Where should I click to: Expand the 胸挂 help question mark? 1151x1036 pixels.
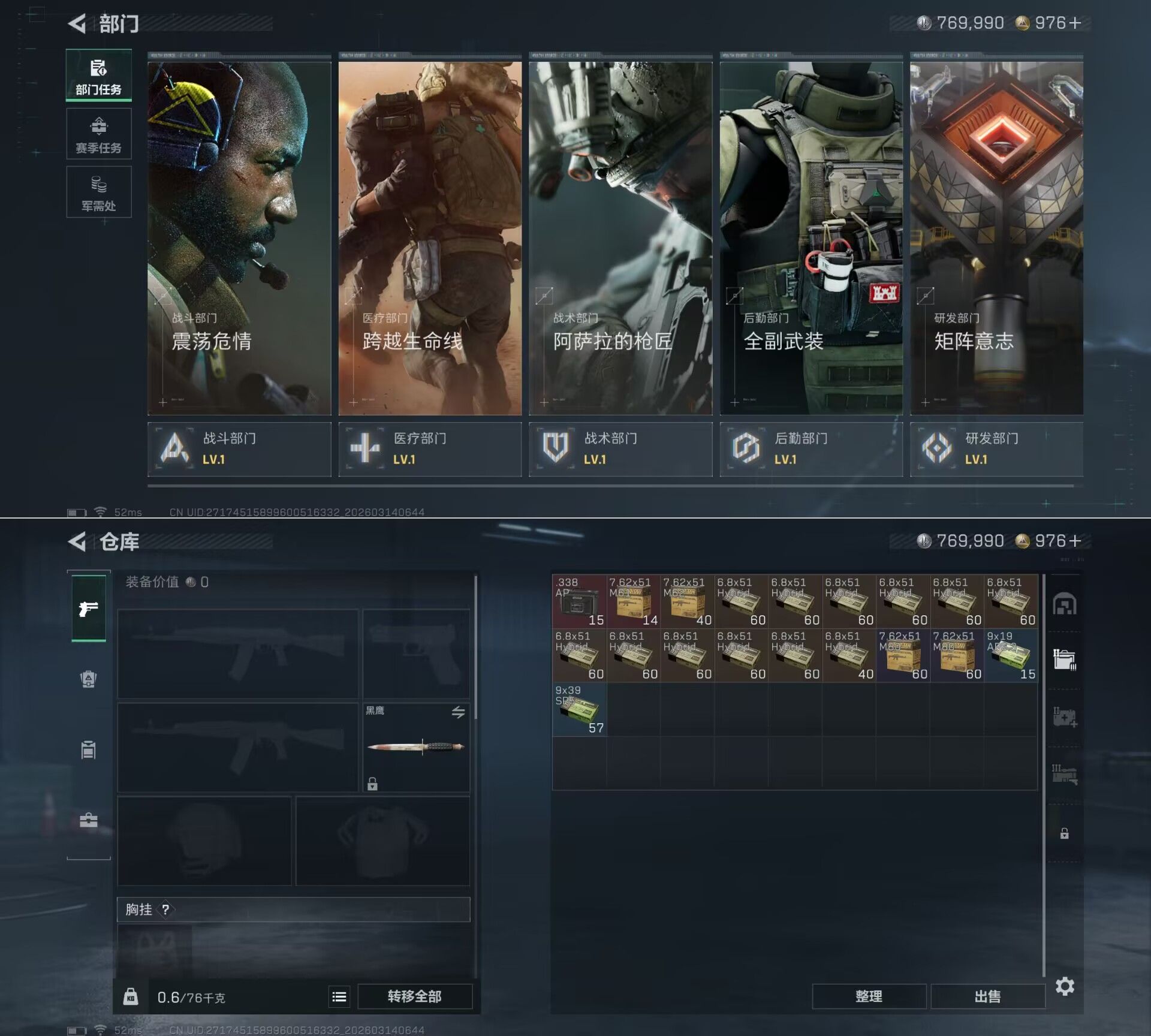click(x=165, y=909)
